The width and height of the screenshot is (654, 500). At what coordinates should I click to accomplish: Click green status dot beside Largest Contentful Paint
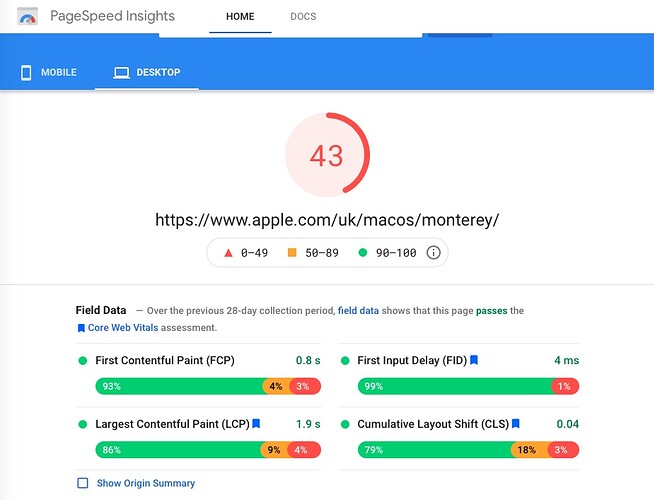83,424
